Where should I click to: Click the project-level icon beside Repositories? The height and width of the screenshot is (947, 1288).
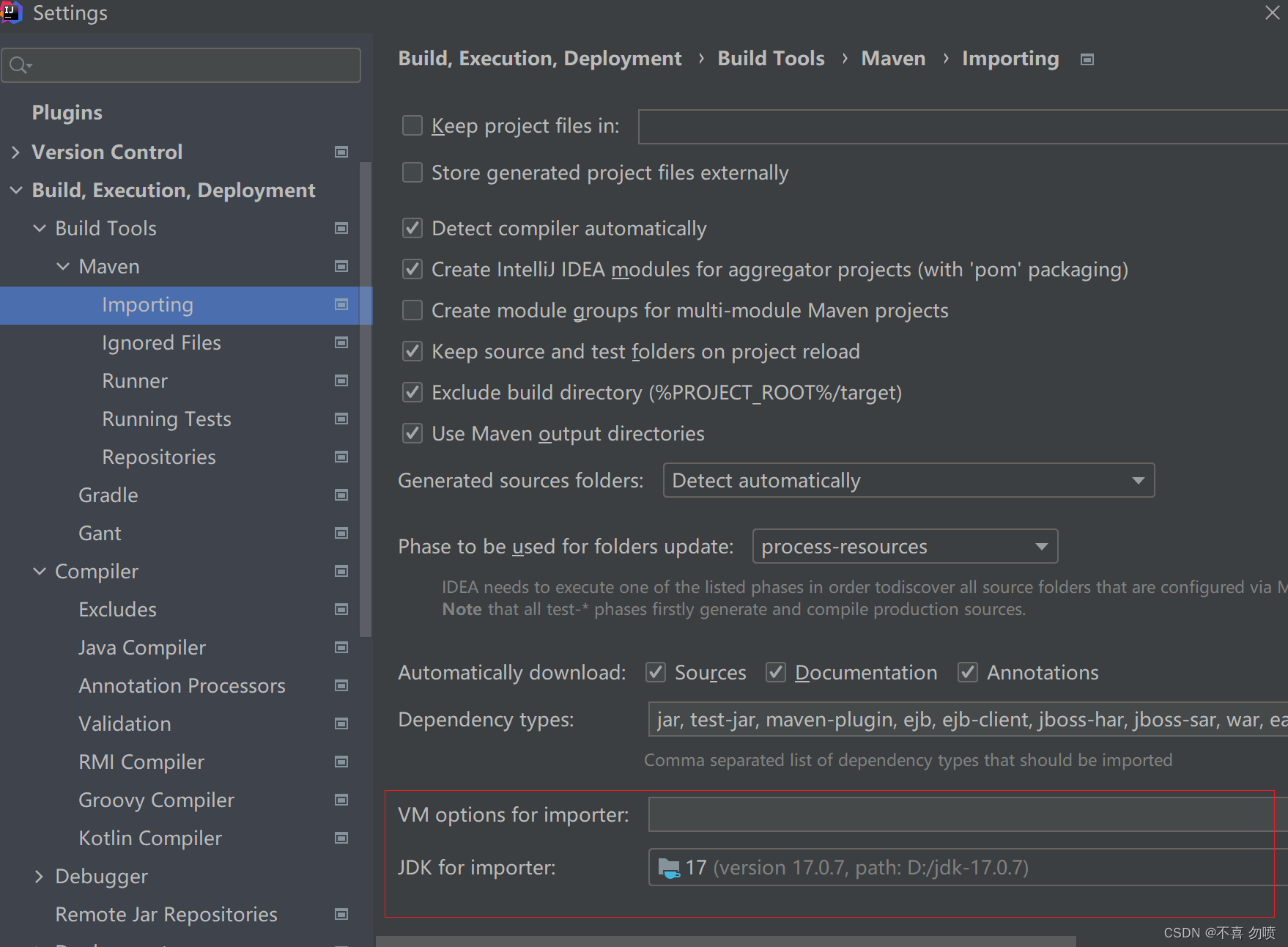click(341, 457)
